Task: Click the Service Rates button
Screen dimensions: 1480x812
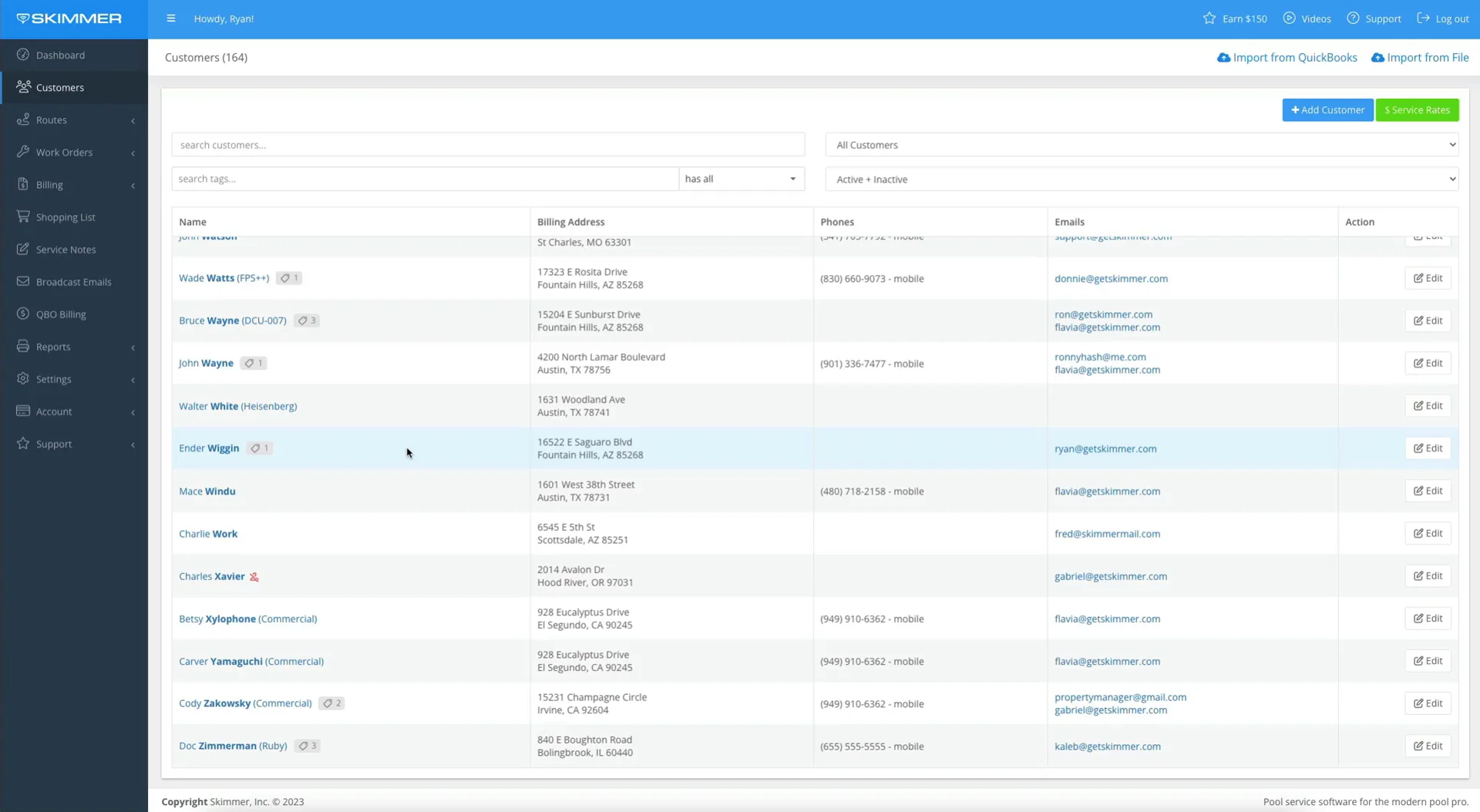Action: point(1417,110)
